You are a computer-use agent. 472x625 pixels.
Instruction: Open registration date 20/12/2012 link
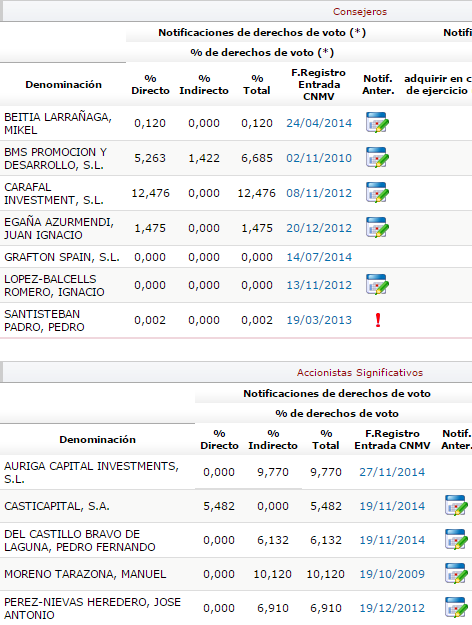[319, 228]
